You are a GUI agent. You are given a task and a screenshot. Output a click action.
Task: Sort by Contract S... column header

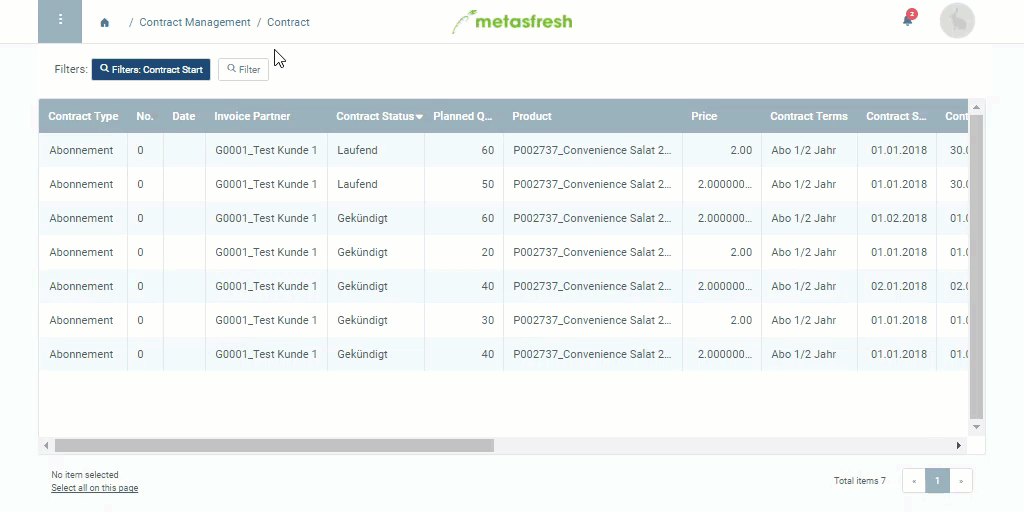click(897, 116)
